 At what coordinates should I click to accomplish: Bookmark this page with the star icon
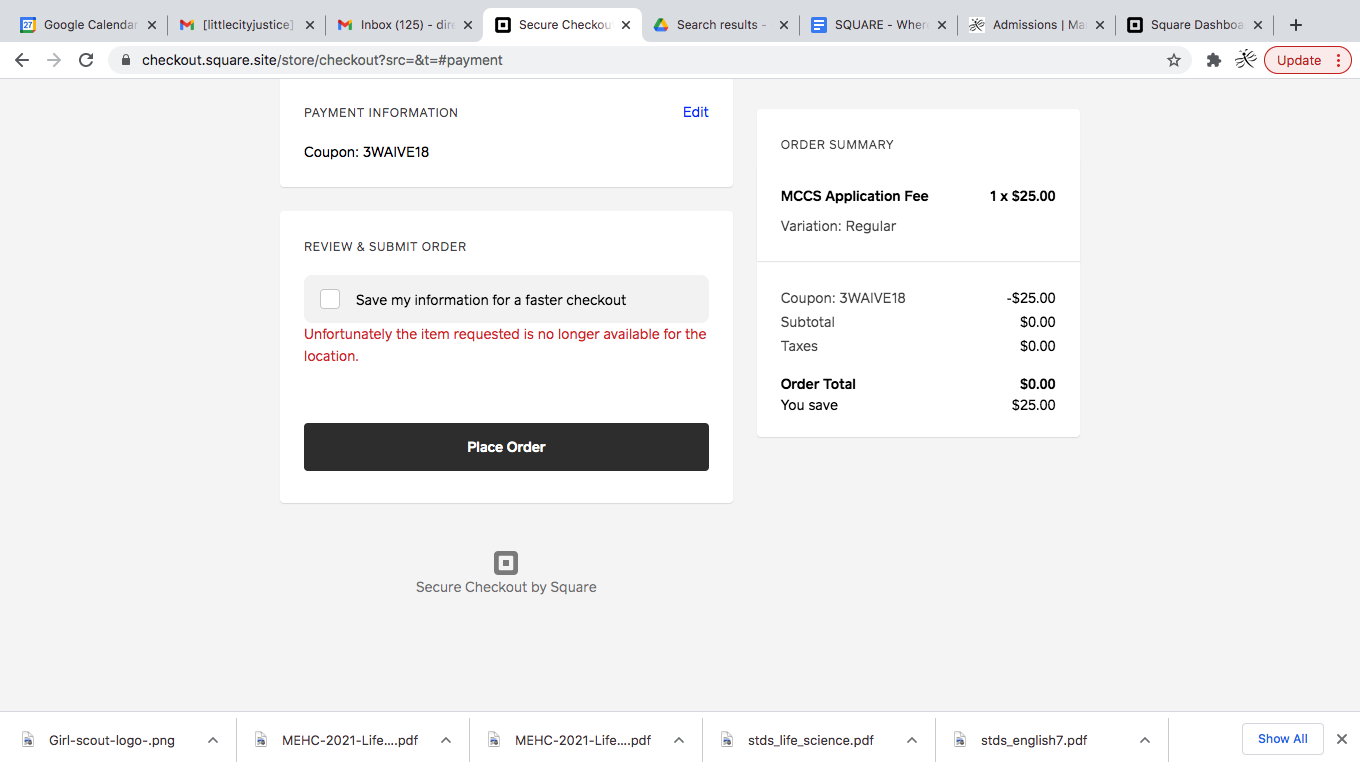(1174, 60)
